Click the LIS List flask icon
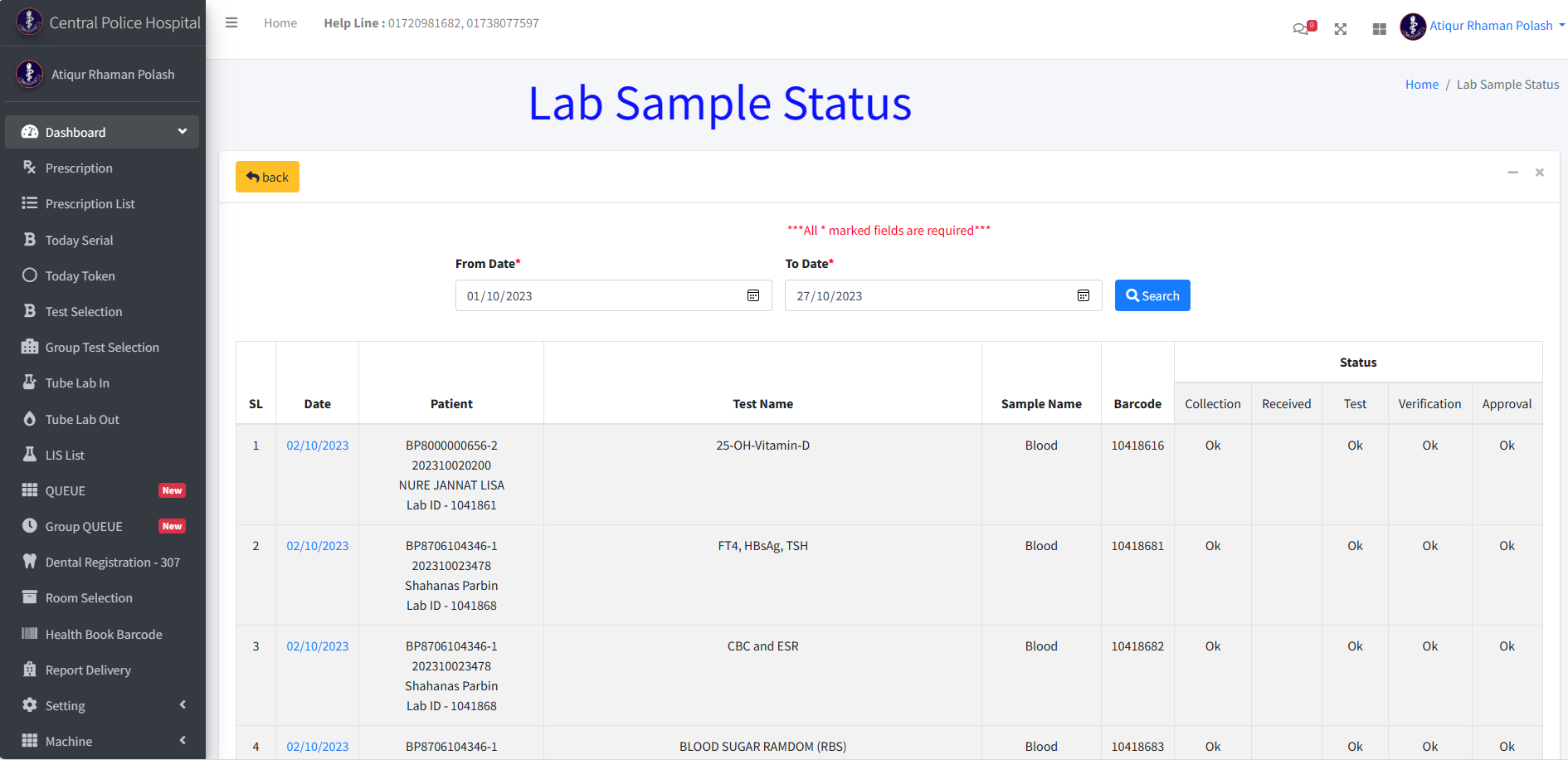Image resolution: width=1568 pixels, height=760 pixels. [x=30, y=455]
